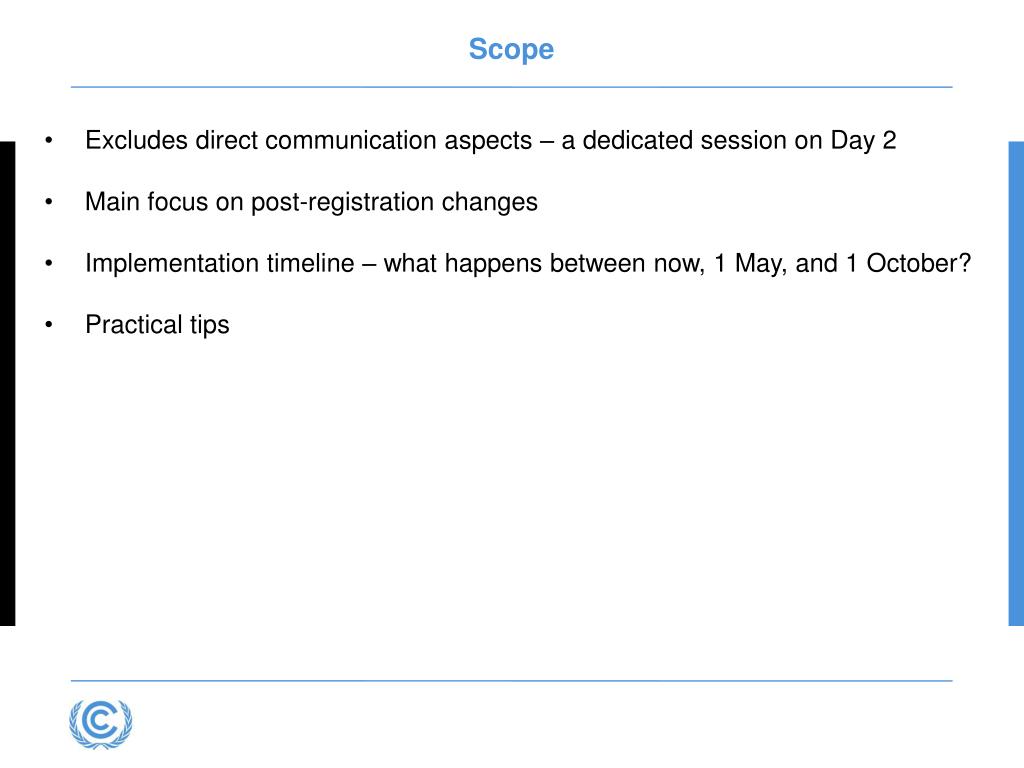Click the word 'tips' in the last bullet
Viewport: 1024px width, 768px height.
[x=210, y=325]
